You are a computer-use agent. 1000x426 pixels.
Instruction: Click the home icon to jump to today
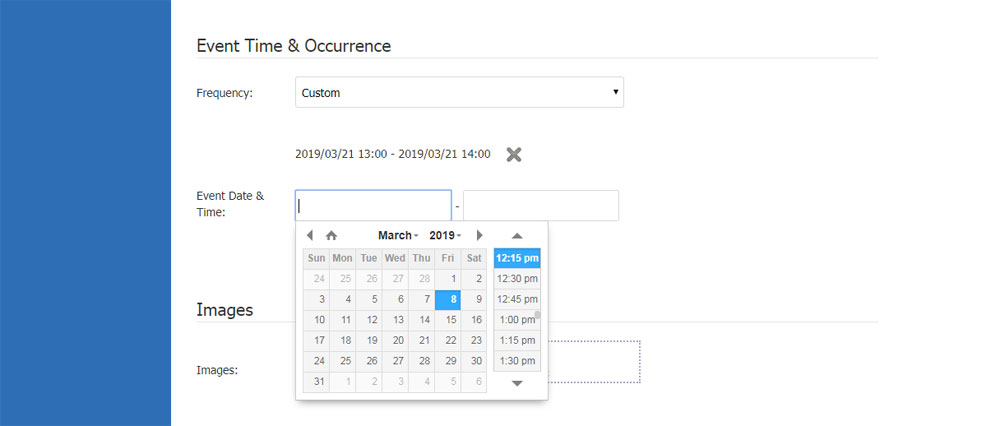pyautogui.click(x=331, y=235)
